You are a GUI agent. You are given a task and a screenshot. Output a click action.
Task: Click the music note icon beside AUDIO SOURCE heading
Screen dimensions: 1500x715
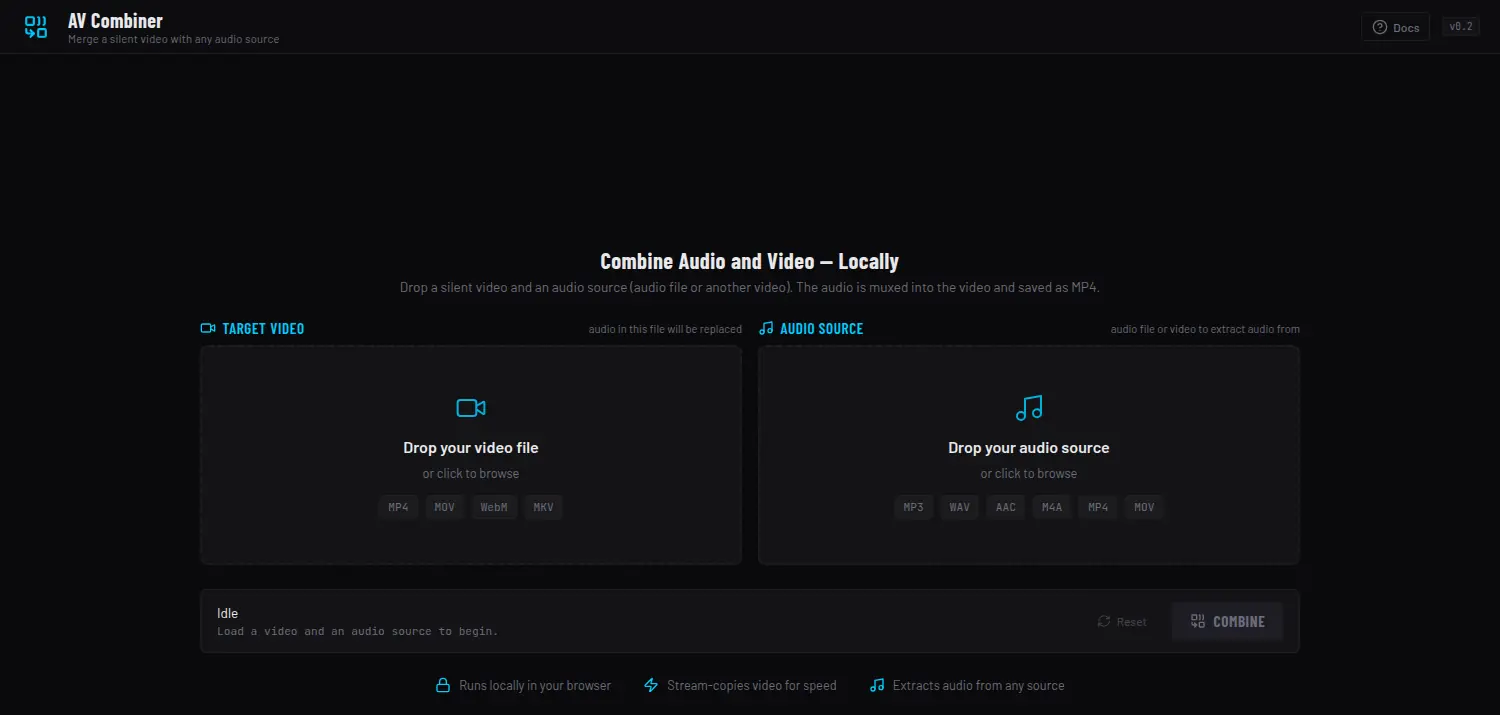coord(766,328)
